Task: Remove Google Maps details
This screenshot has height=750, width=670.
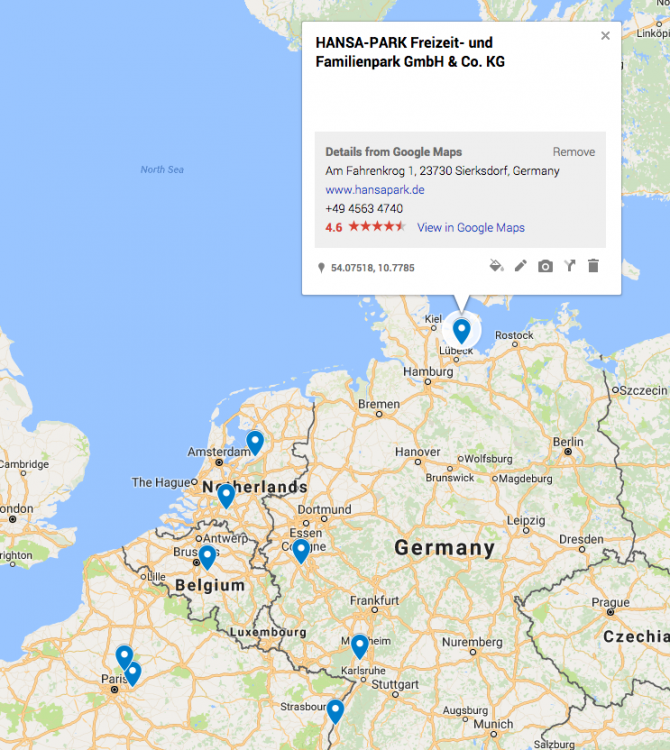Action: pyautogui.click(x=573, y=152)
